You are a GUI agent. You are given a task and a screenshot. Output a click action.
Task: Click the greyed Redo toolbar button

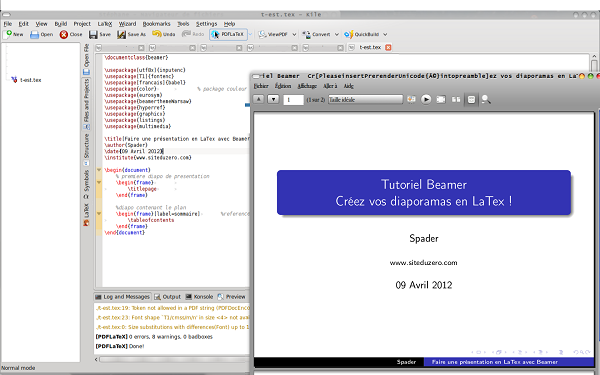(193, 34)
